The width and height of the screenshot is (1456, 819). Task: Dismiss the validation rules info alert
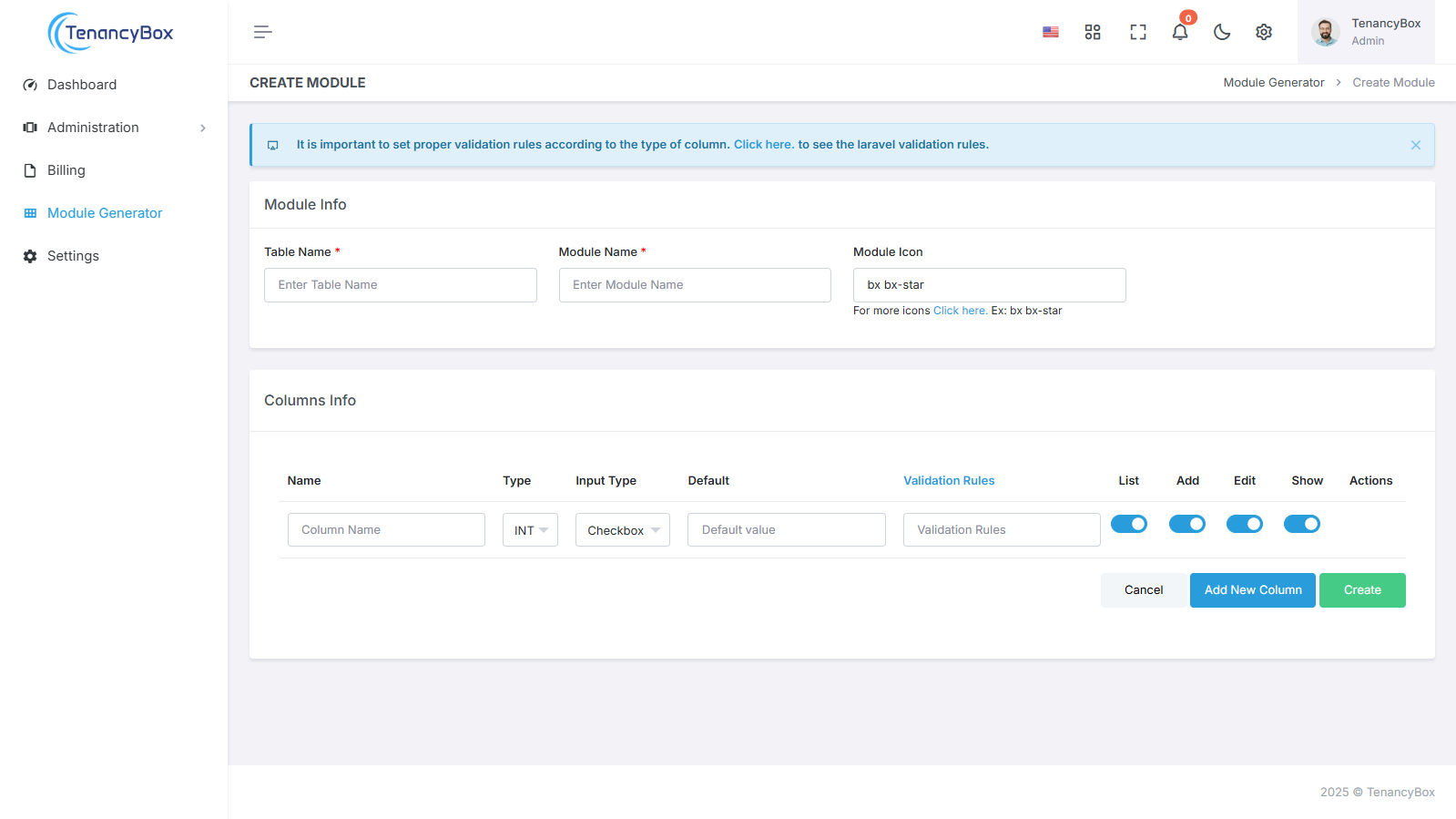pyautogui.click(x=1415, y=145)
